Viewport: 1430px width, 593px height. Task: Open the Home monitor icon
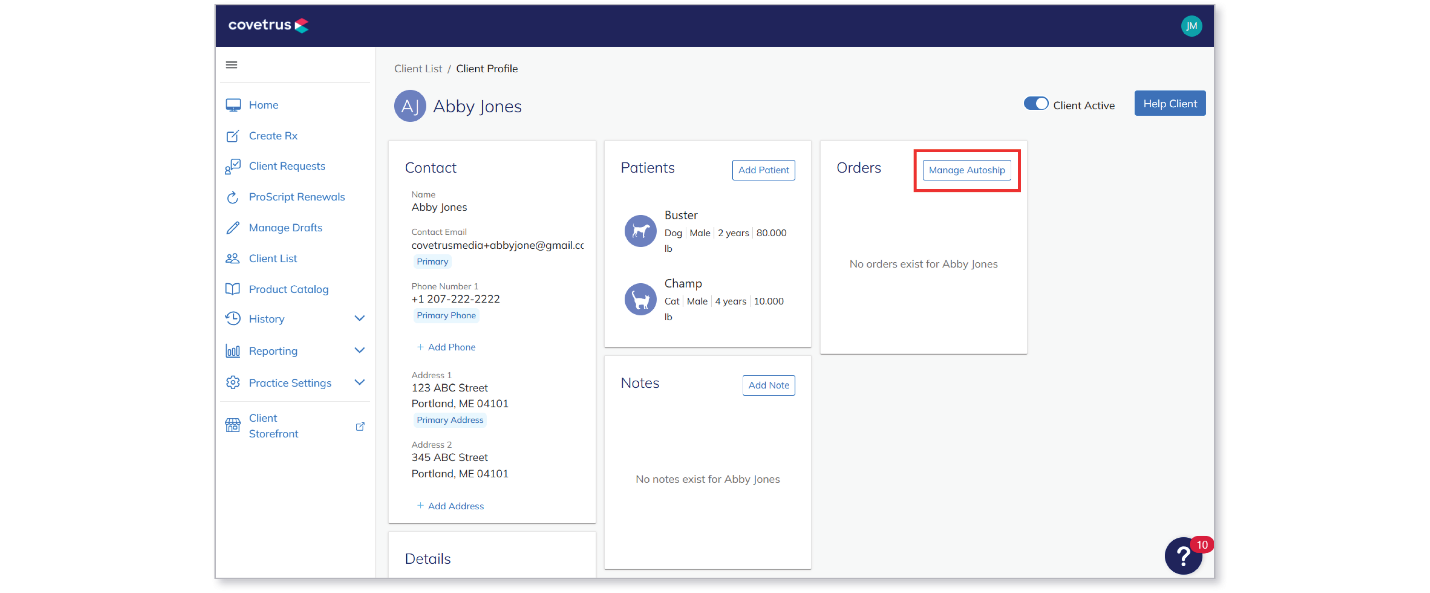tap(233, 105)
